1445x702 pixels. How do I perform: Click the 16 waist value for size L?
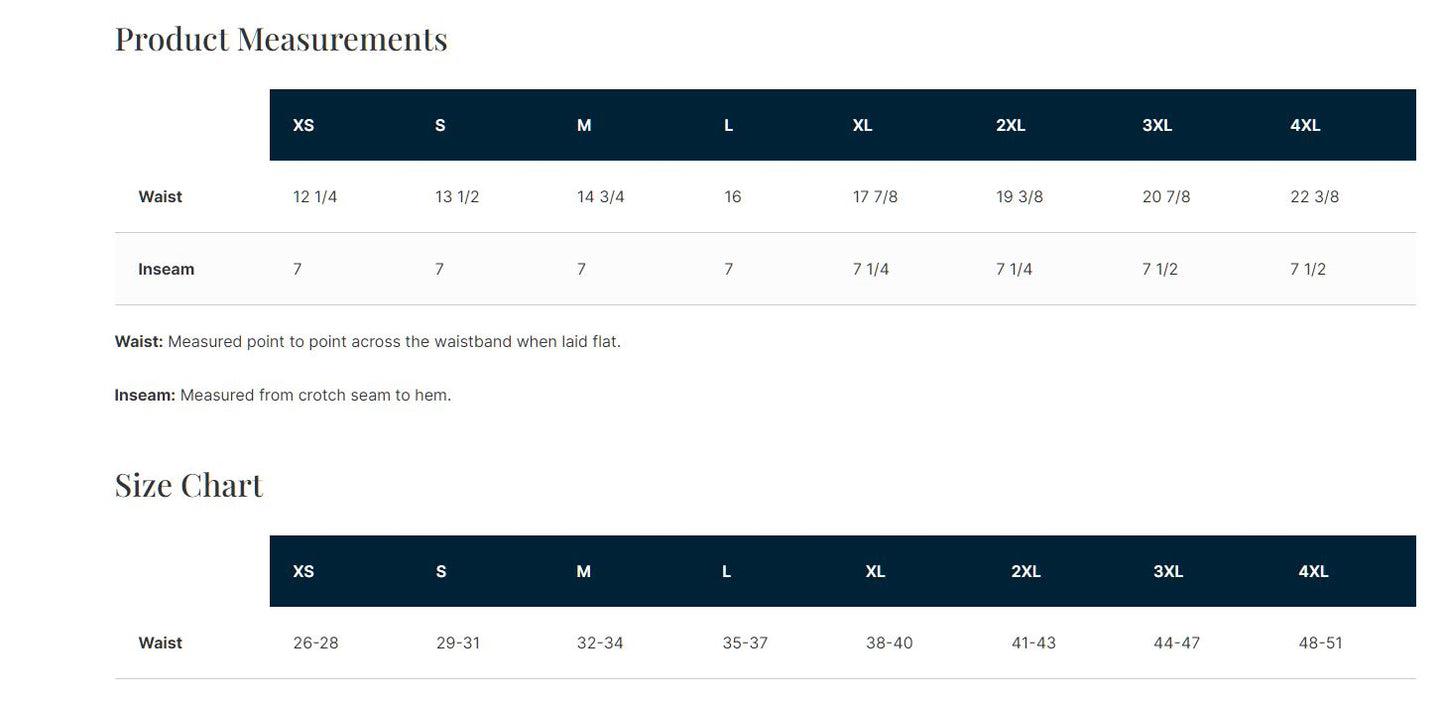pyautogui.click(x=733, y=197)
